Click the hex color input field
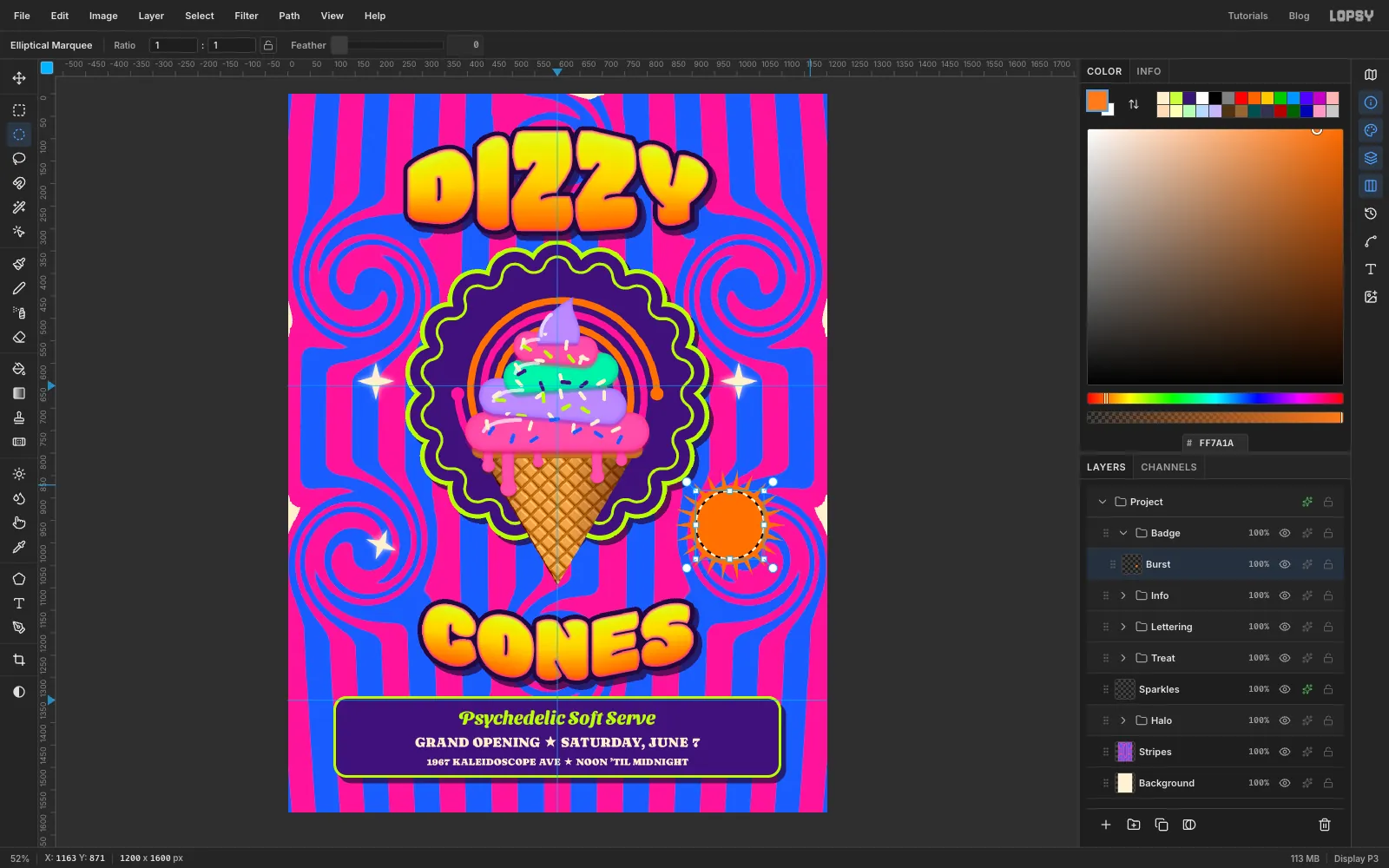Image resolution: width=1389 pixels, height=868 pixels. coord(1215,443)
